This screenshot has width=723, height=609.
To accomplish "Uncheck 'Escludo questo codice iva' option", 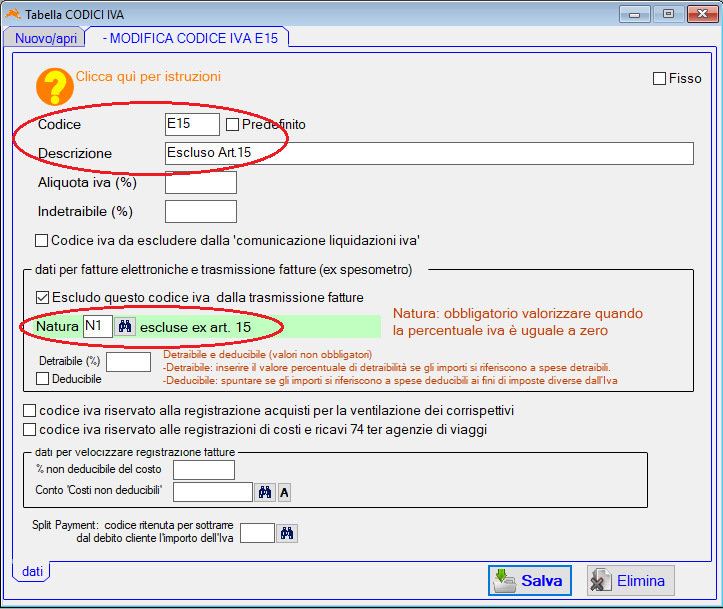I will [x=42, y=297].
